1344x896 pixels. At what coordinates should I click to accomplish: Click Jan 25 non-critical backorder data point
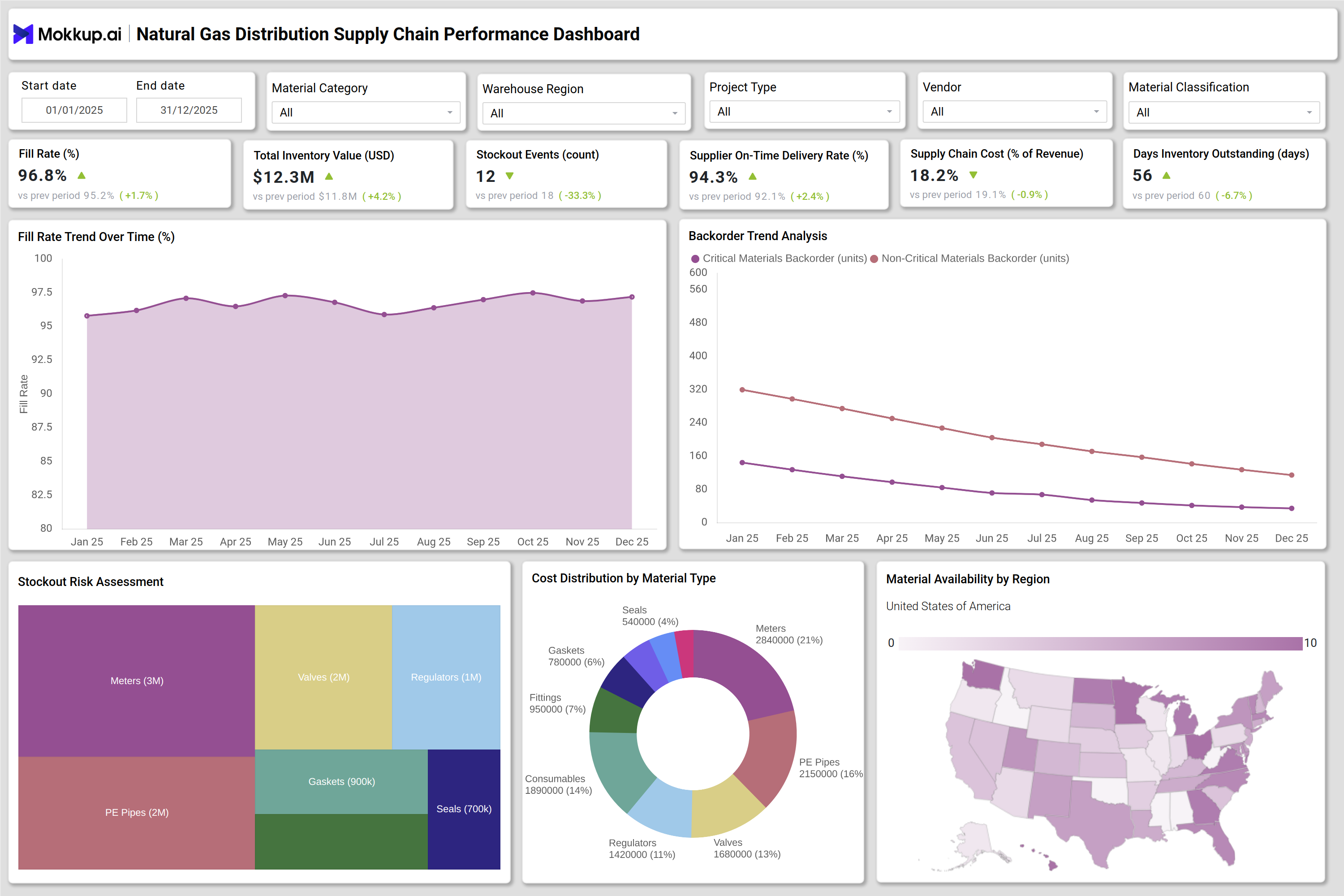742,390
